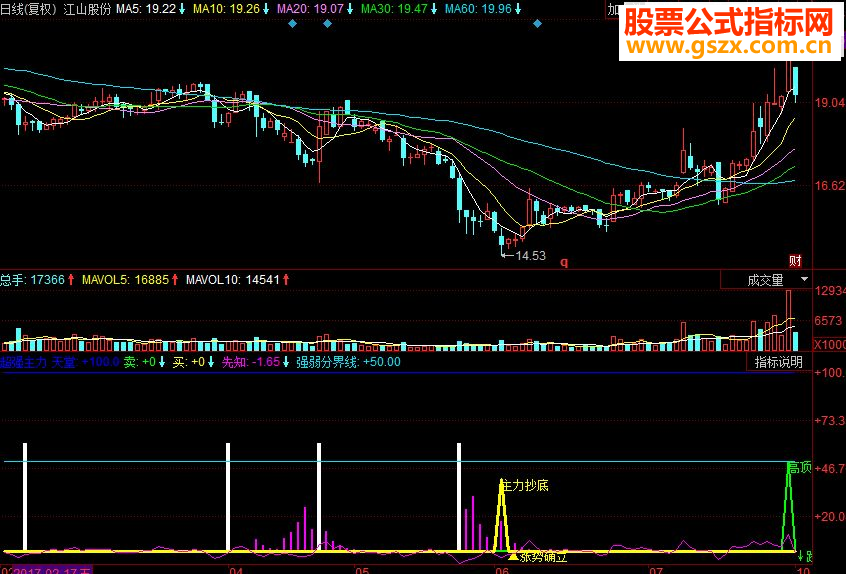Click the 主力抄底 signal label
The height and width of the screenshot is (574, 846).
[x=525, y=486]
